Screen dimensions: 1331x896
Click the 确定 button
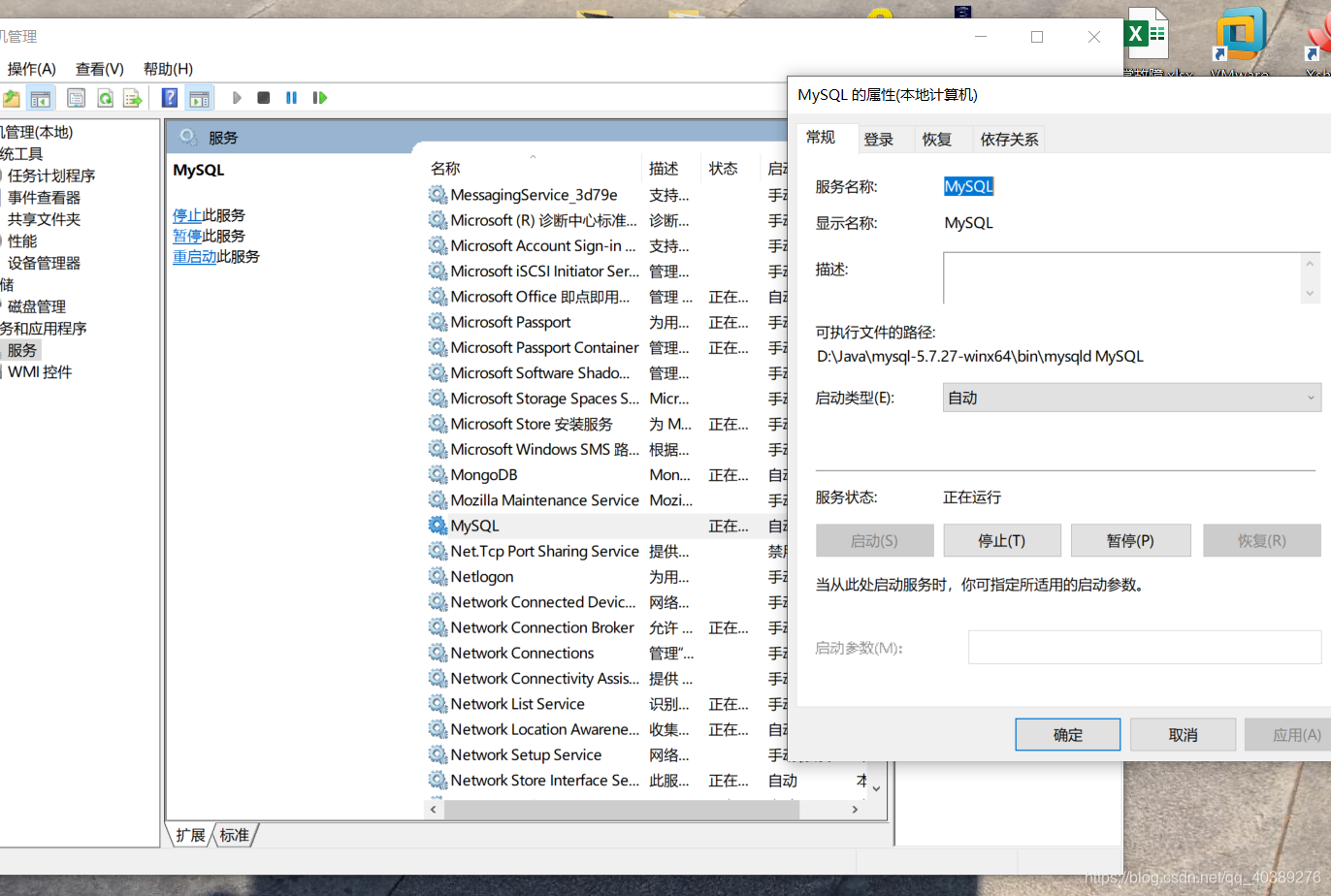pos(1068,735)
